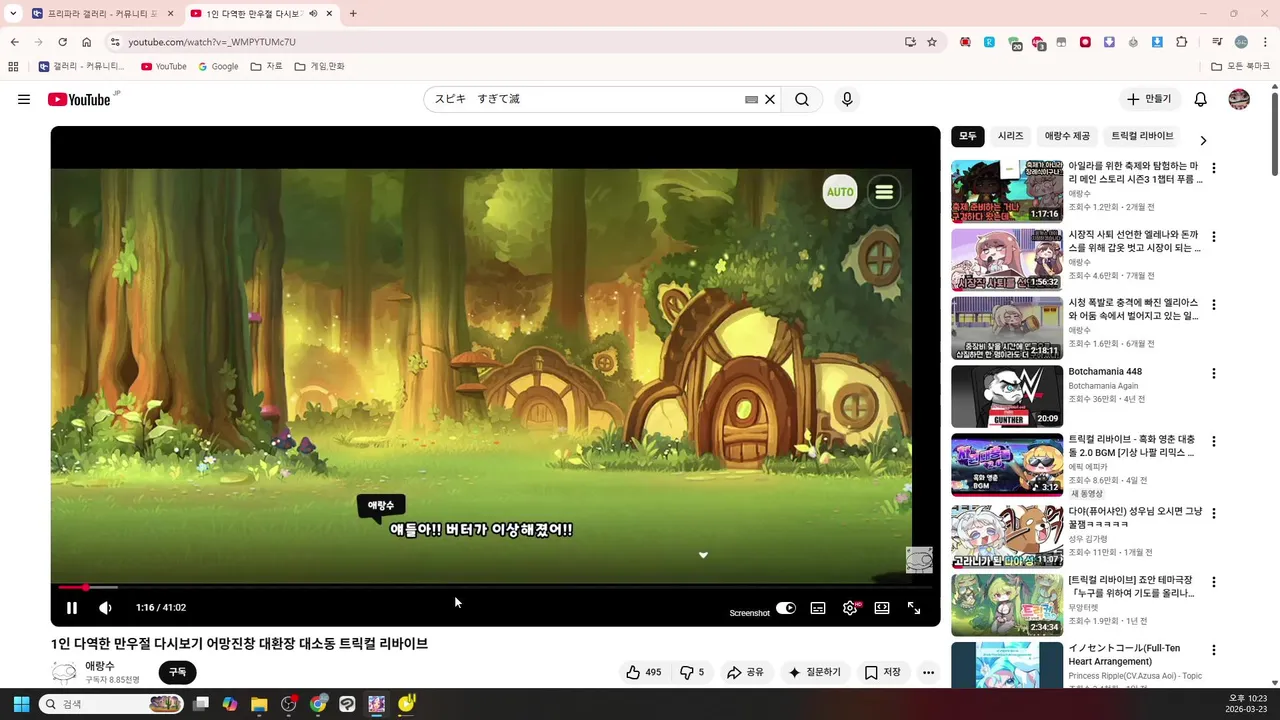Like the video (495)
Viewport: 1280px width, 720px height.
coord(643,672)
